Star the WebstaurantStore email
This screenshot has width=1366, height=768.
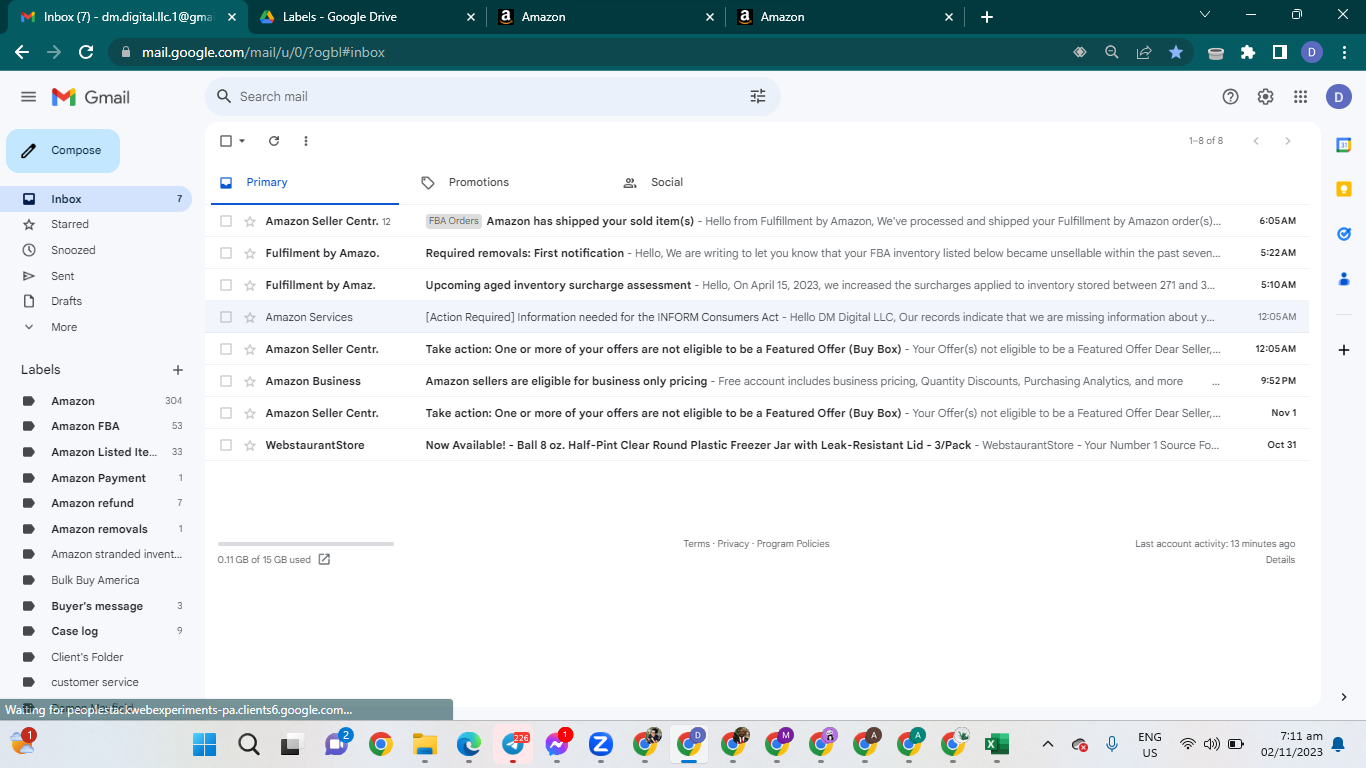(x=250, y=445)
